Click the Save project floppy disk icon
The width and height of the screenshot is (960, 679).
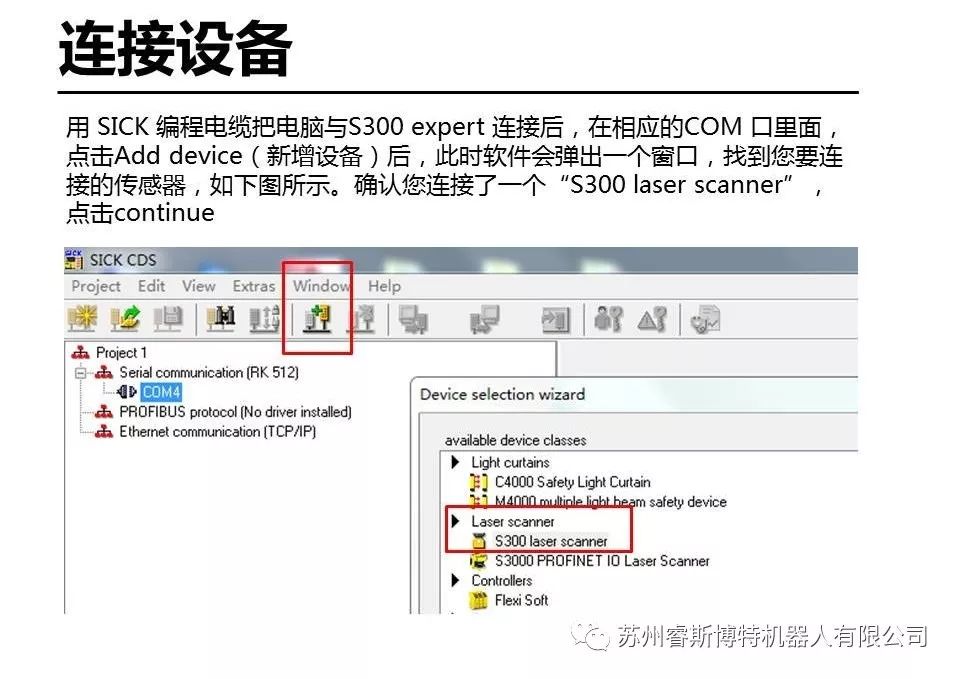pos(168,320)
